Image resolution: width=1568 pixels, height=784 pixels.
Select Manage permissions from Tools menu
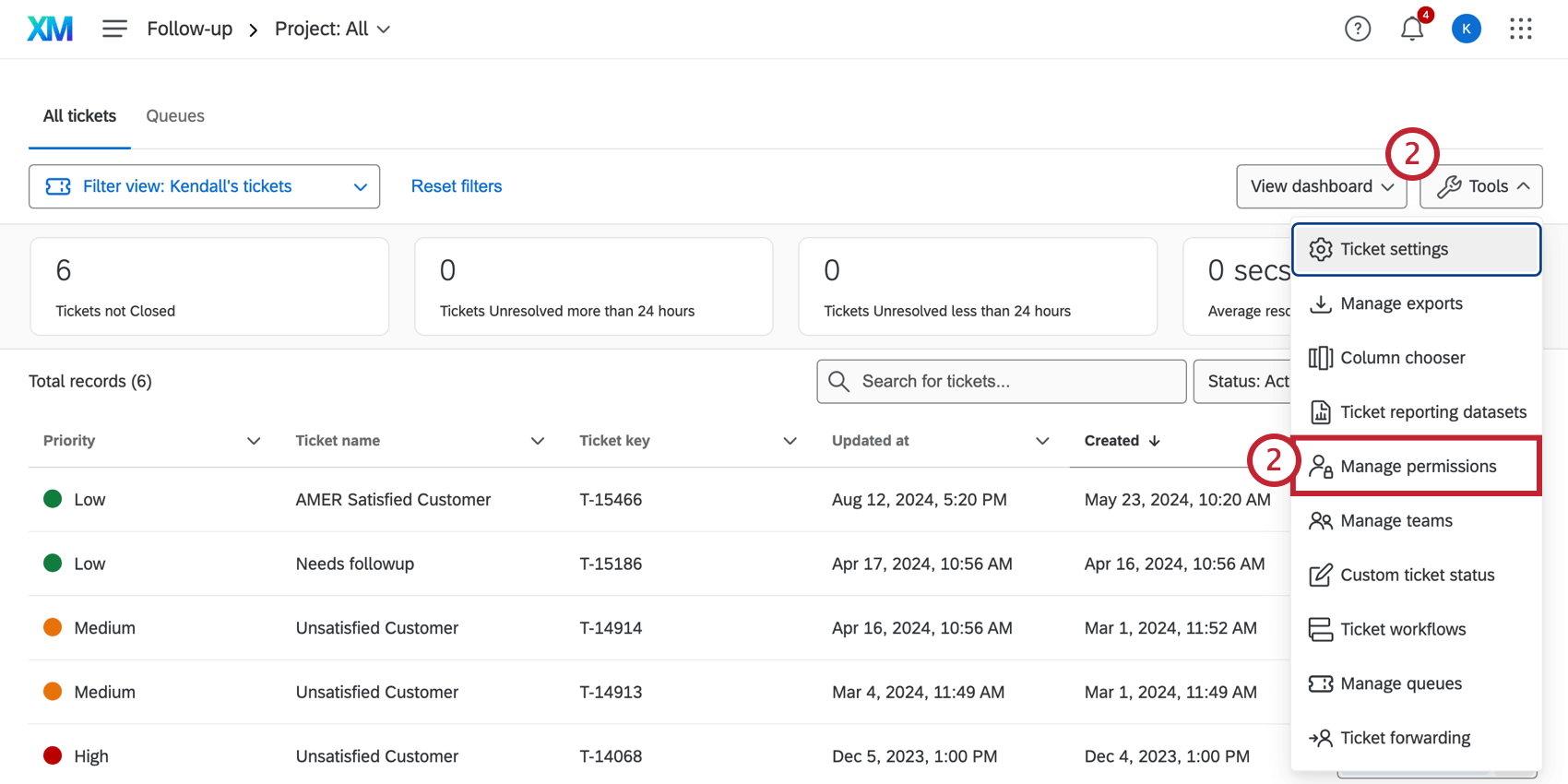(x=1417, y=467)
